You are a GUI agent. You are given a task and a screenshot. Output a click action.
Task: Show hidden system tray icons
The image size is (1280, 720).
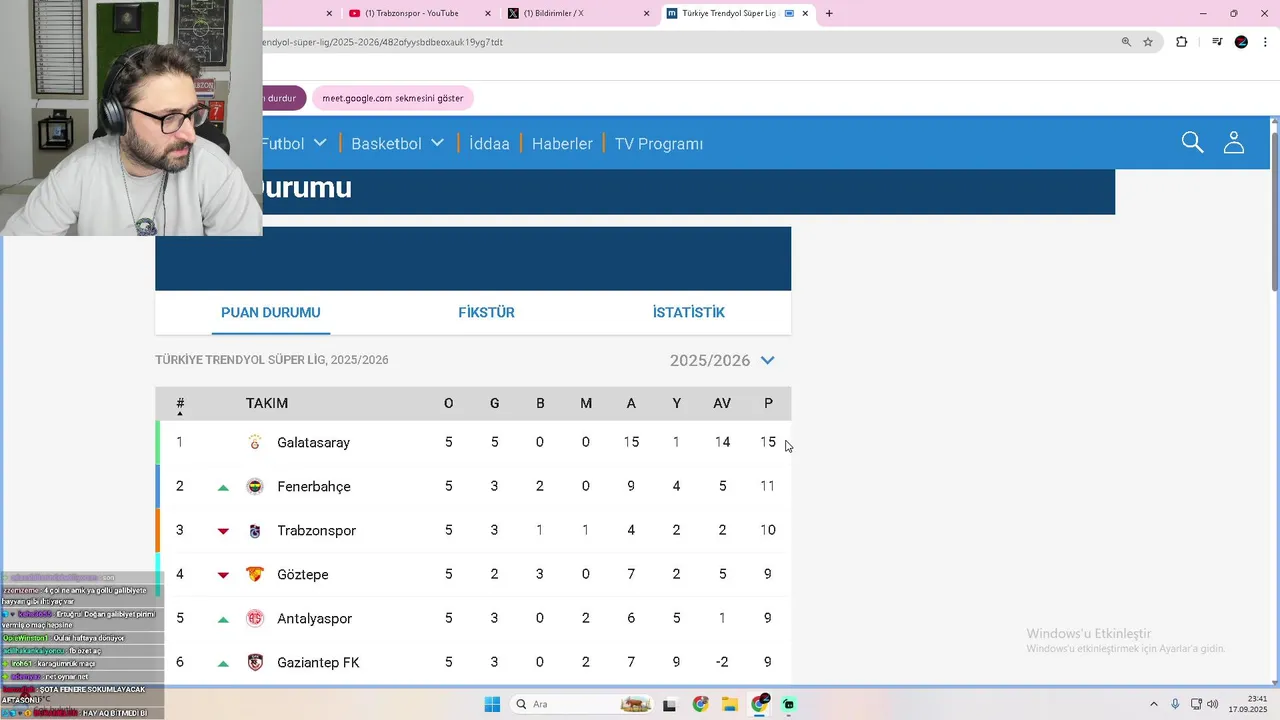pos(1153,704)
